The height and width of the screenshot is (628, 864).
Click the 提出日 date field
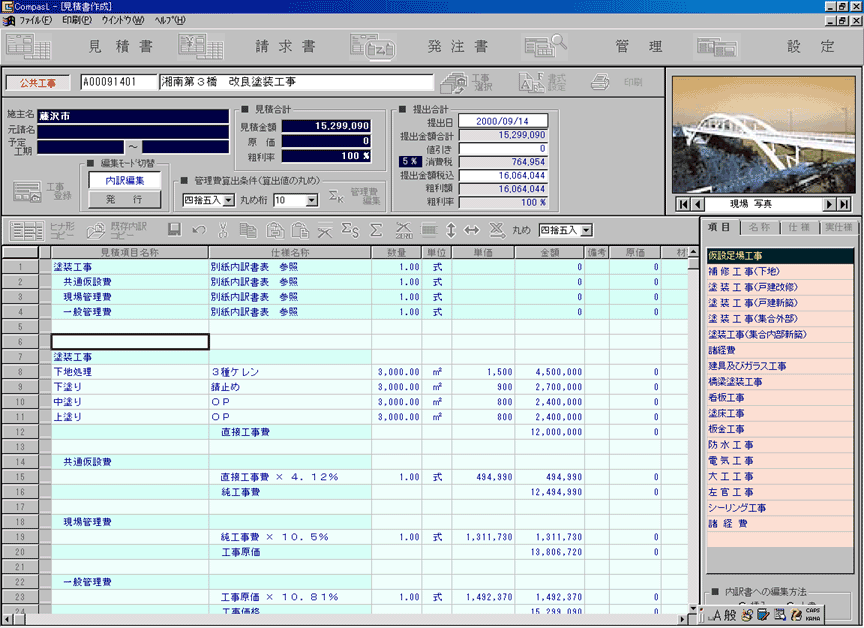point(503,121)
